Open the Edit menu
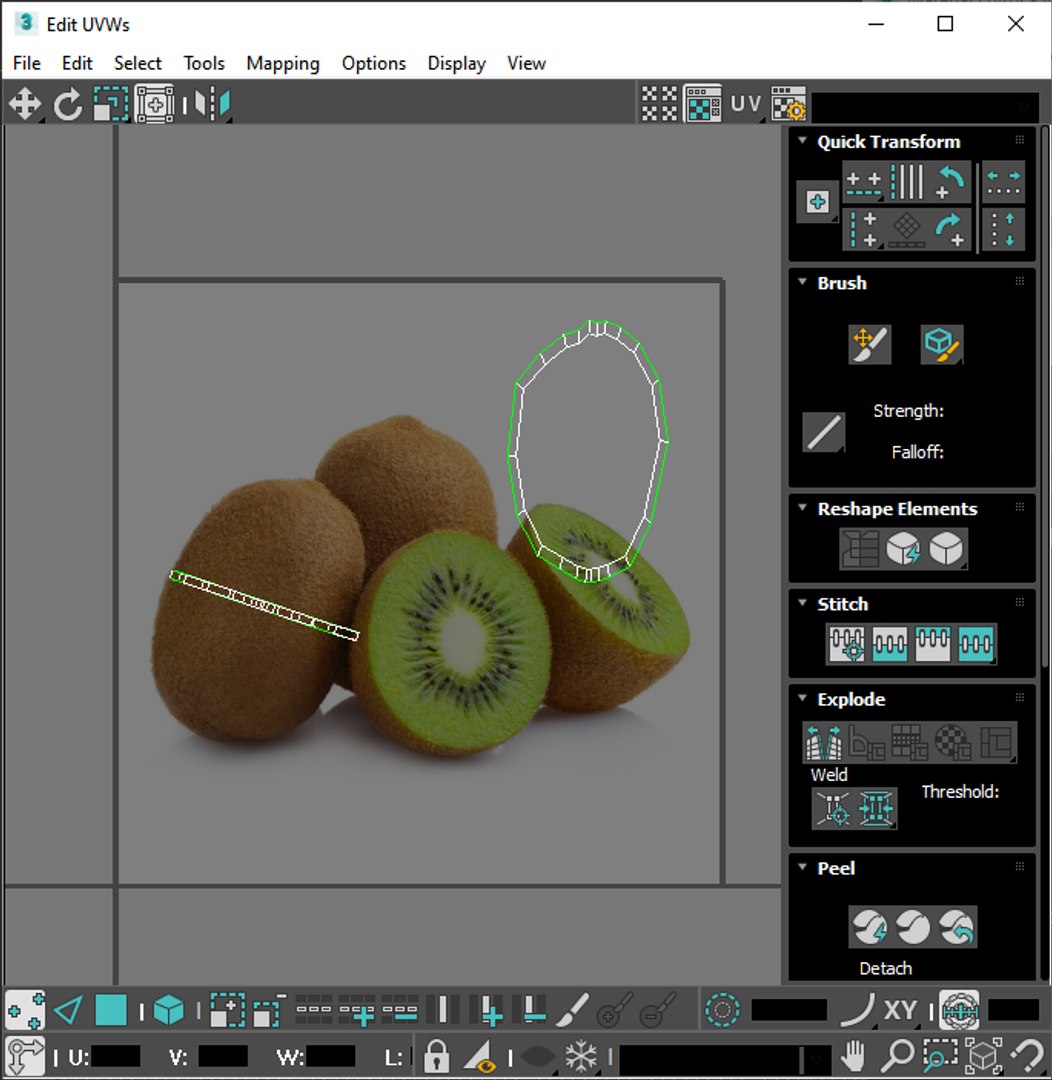 (x=77, y=63)
